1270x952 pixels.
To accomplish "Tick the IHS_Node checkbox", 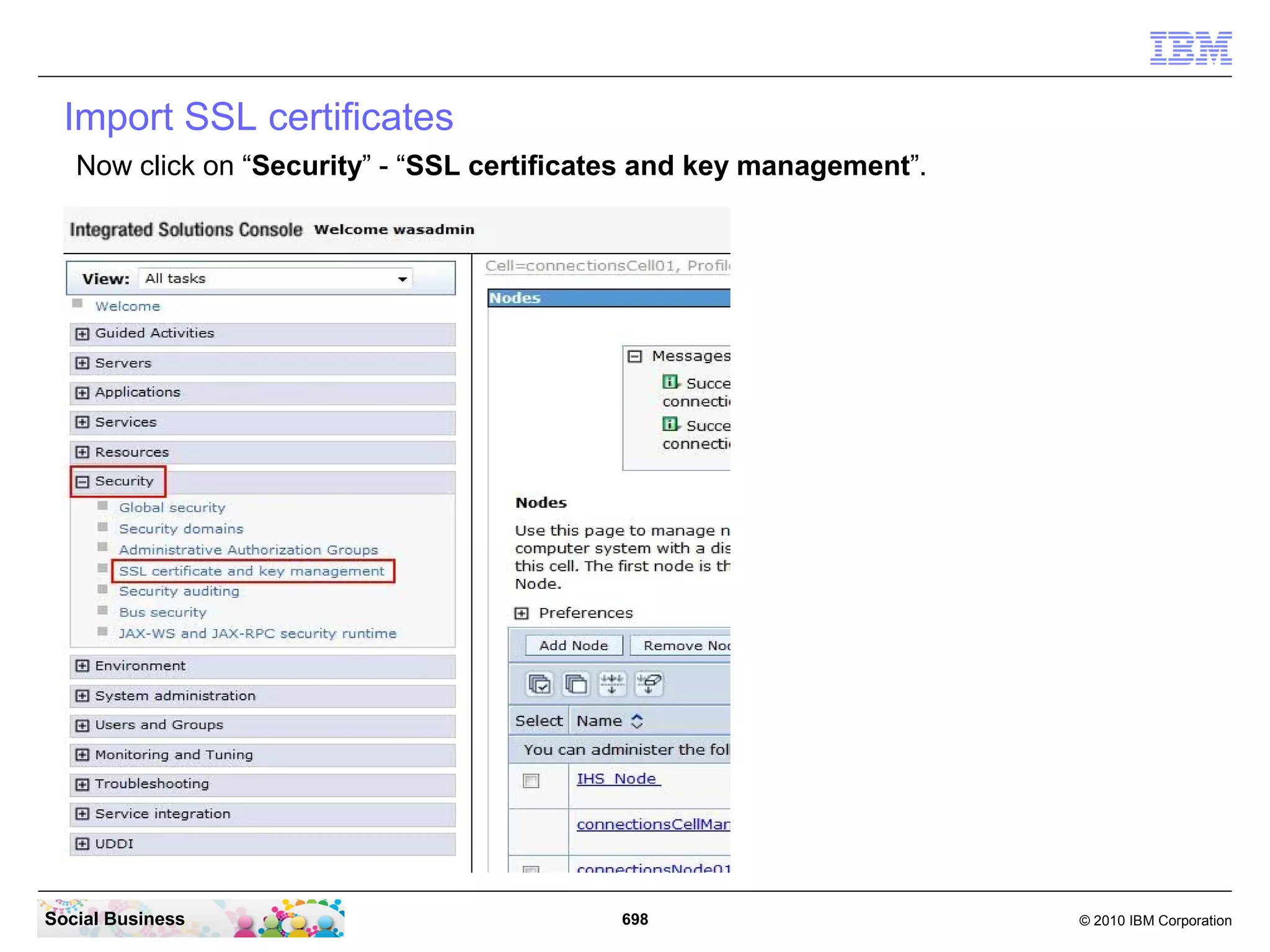I will click(531, 780).
